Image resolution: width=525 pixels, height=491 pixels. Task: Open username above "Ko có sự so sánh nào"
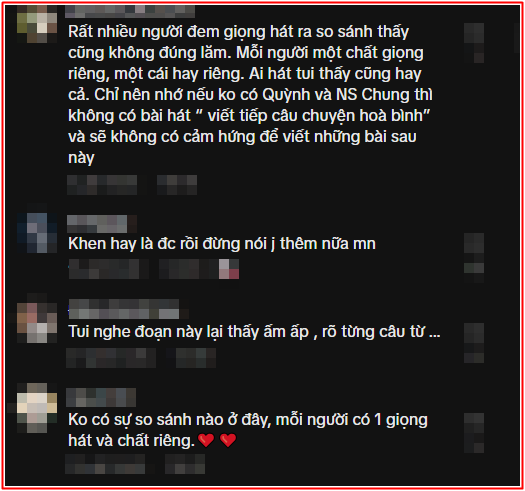coord(101,397)
